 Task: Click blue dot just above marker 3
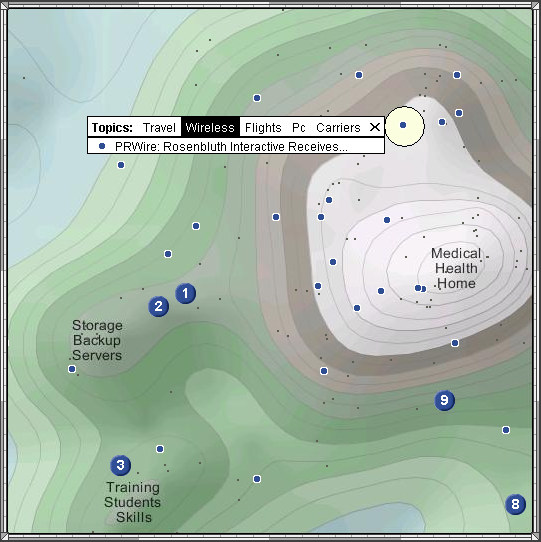click(160, 449)
